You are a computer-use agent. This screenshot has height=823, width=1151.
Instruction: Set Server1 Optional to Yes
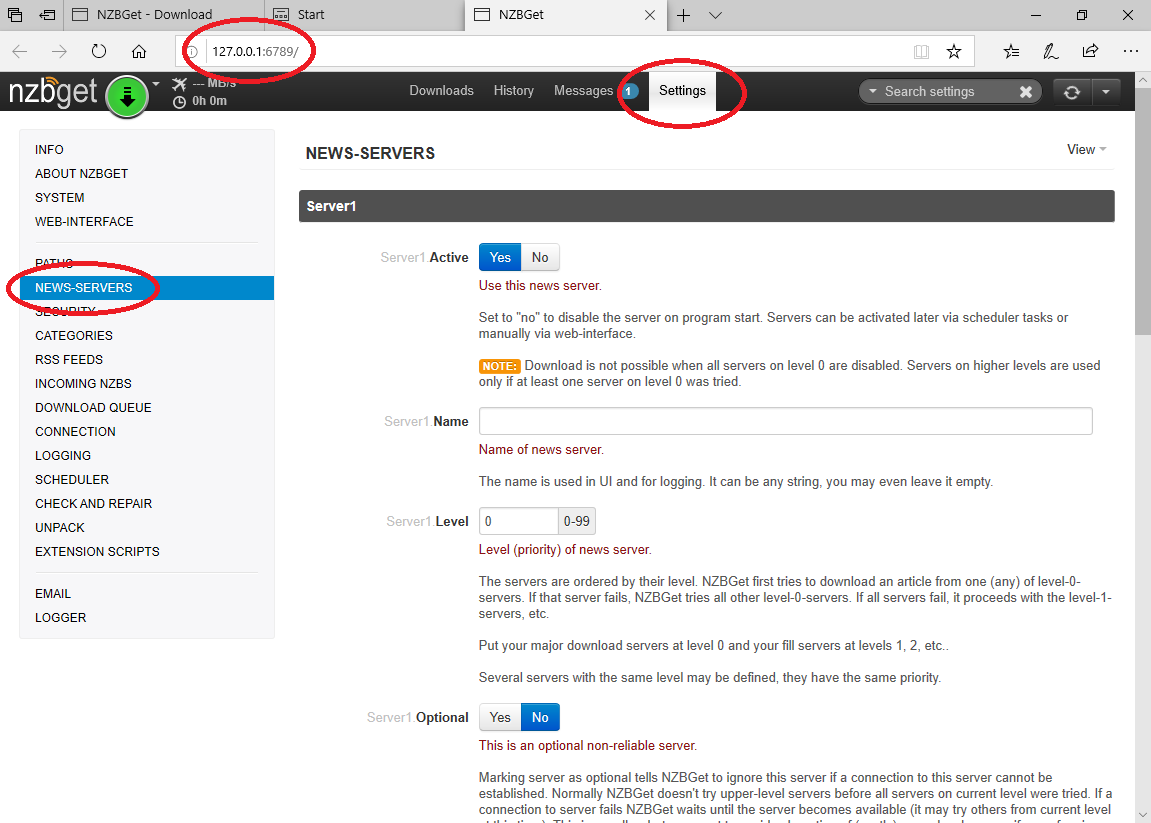(500, 717)
